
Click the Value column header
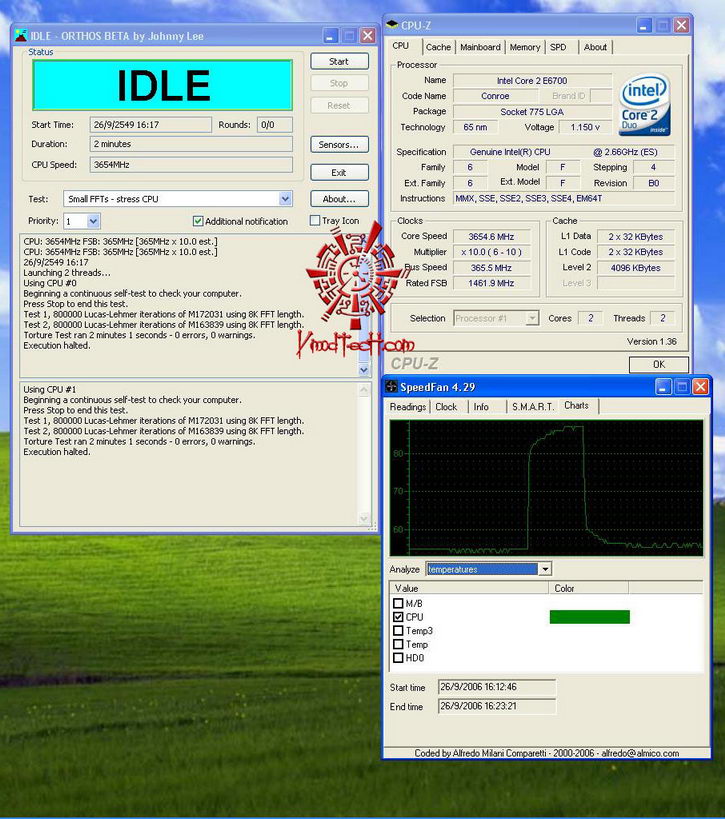coord(470,588)
